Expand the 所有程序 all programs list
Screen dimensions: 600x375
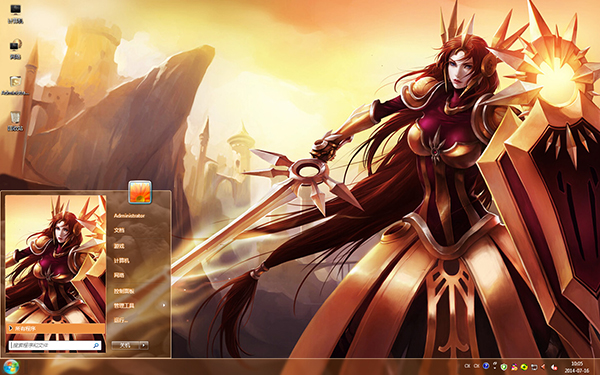tap(56, 328)
